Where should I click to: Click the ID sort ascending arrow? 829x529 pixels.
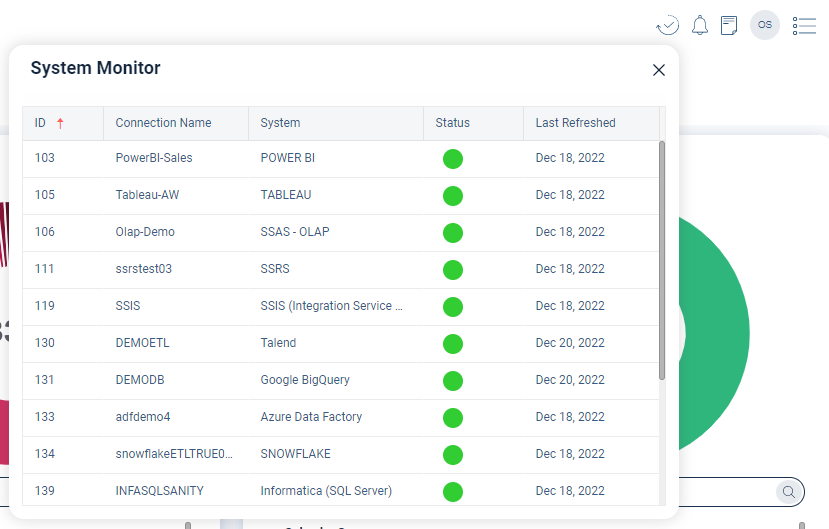click(x=60, y=123)
